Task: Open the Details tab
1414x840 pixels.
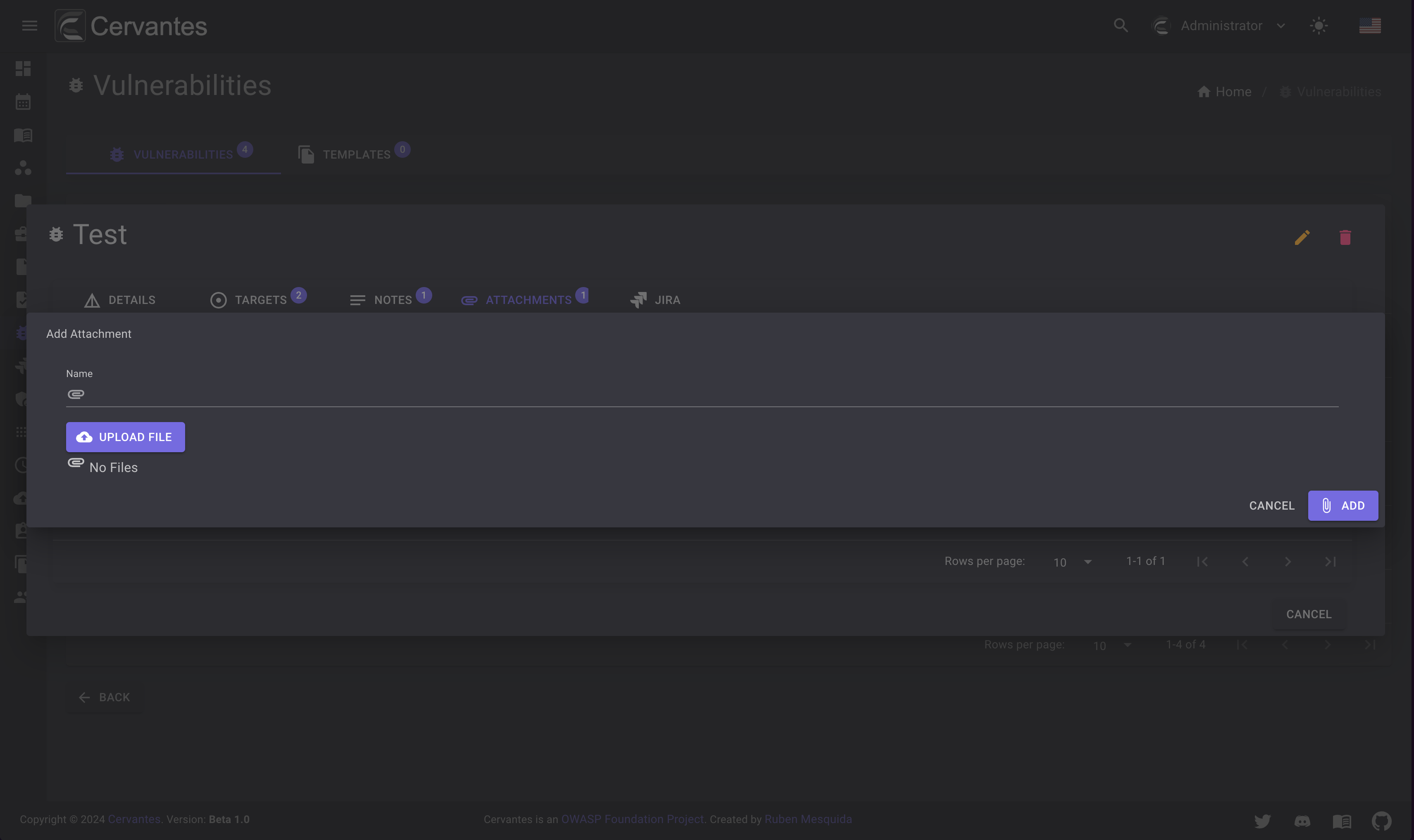Action: (x=120, y=300)
